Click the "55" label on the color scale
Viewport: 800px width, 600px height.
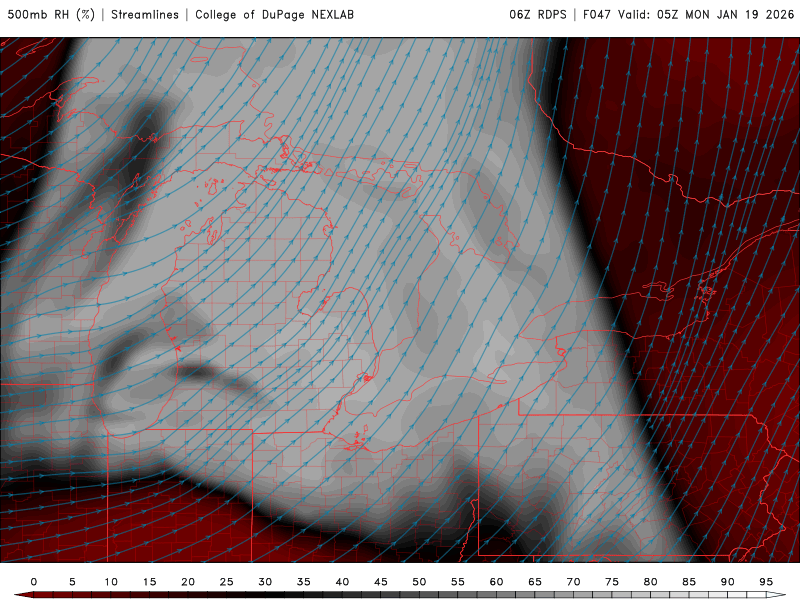(458, 582)
